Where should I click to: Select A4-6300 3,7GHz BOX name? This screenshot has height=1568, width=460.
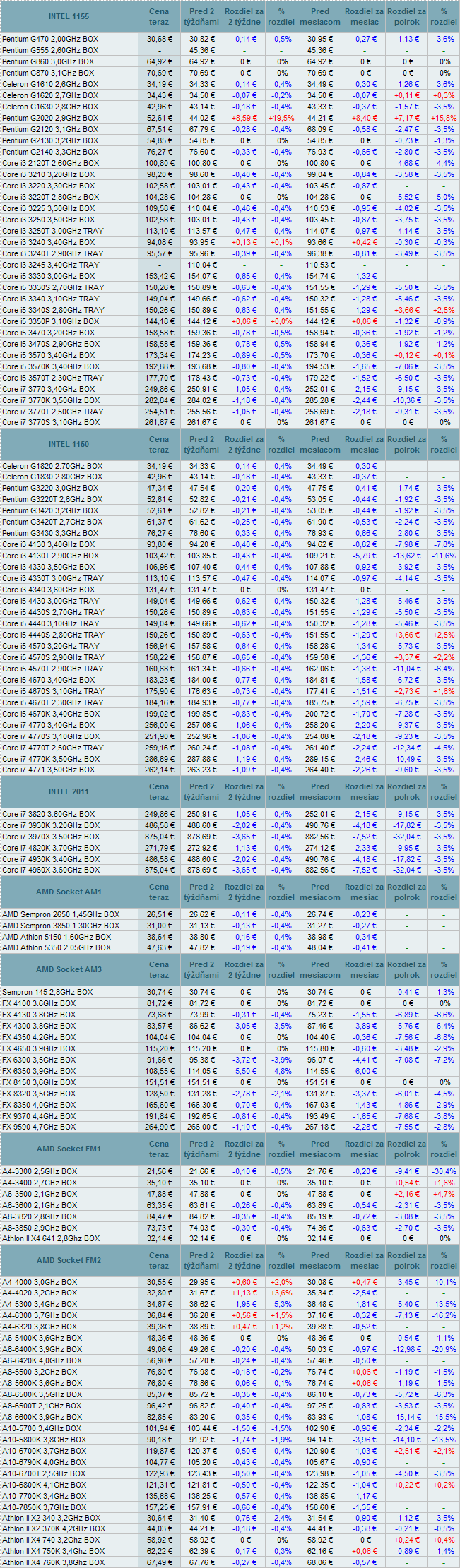(40, 1316)
